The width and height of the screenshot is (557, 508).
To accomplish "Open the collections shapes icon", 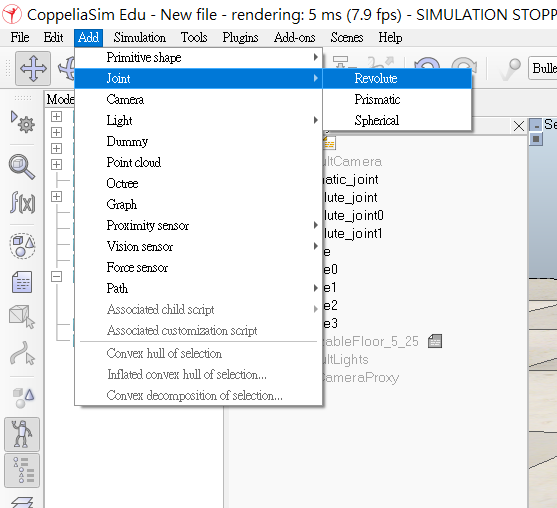I will [x=22, y=245].
